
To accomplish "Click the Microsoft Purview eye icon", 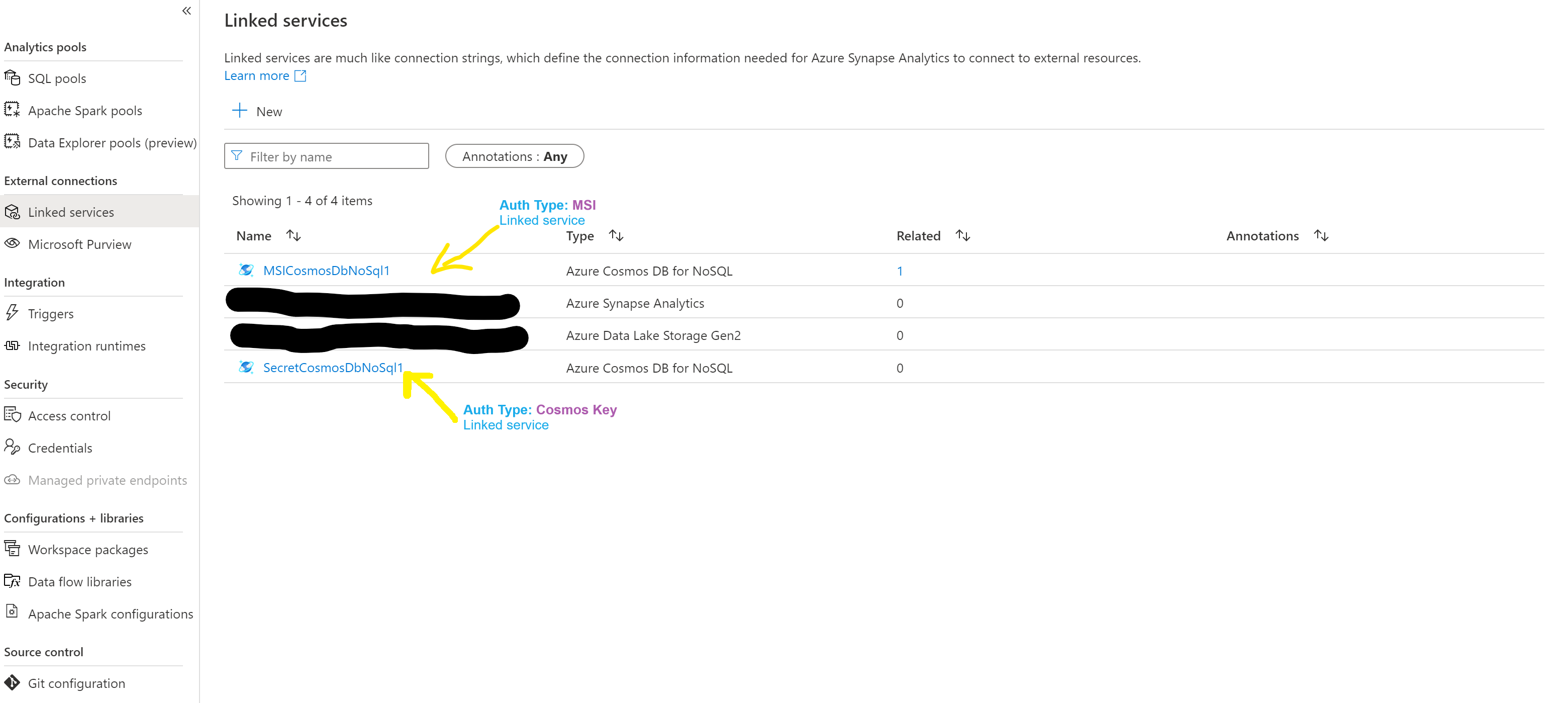I will pos(12,244).
